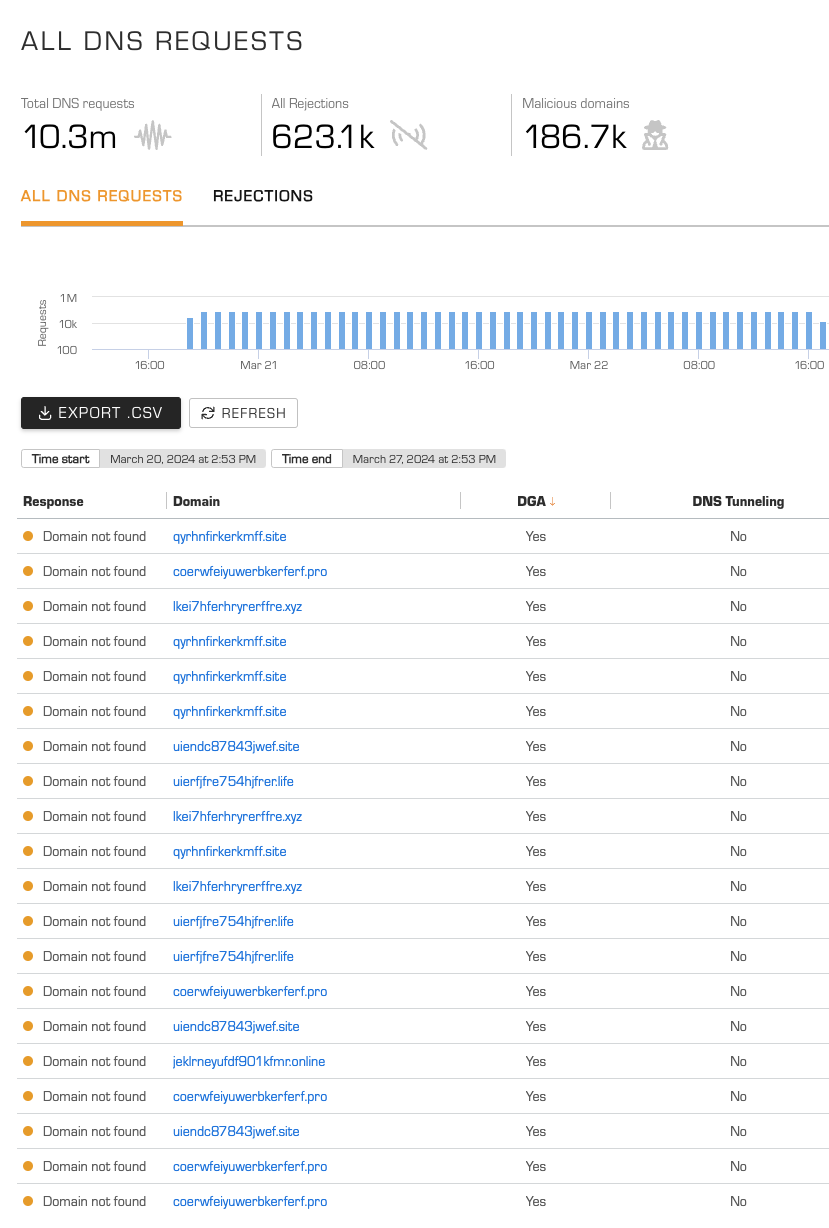Screen dimensions: 829x1228
Task: Click the orange status dot beside qyrhnfirkerkmff.site
Action: click(x=28, y=536)
